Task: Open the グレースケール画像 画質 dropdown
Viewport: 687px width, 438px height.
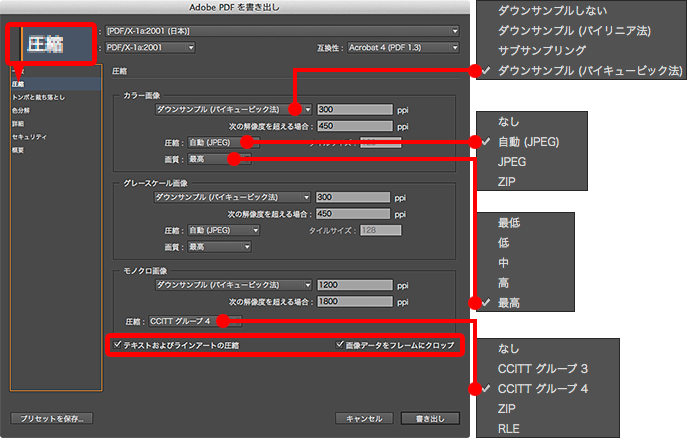Action: click(219, 247)
